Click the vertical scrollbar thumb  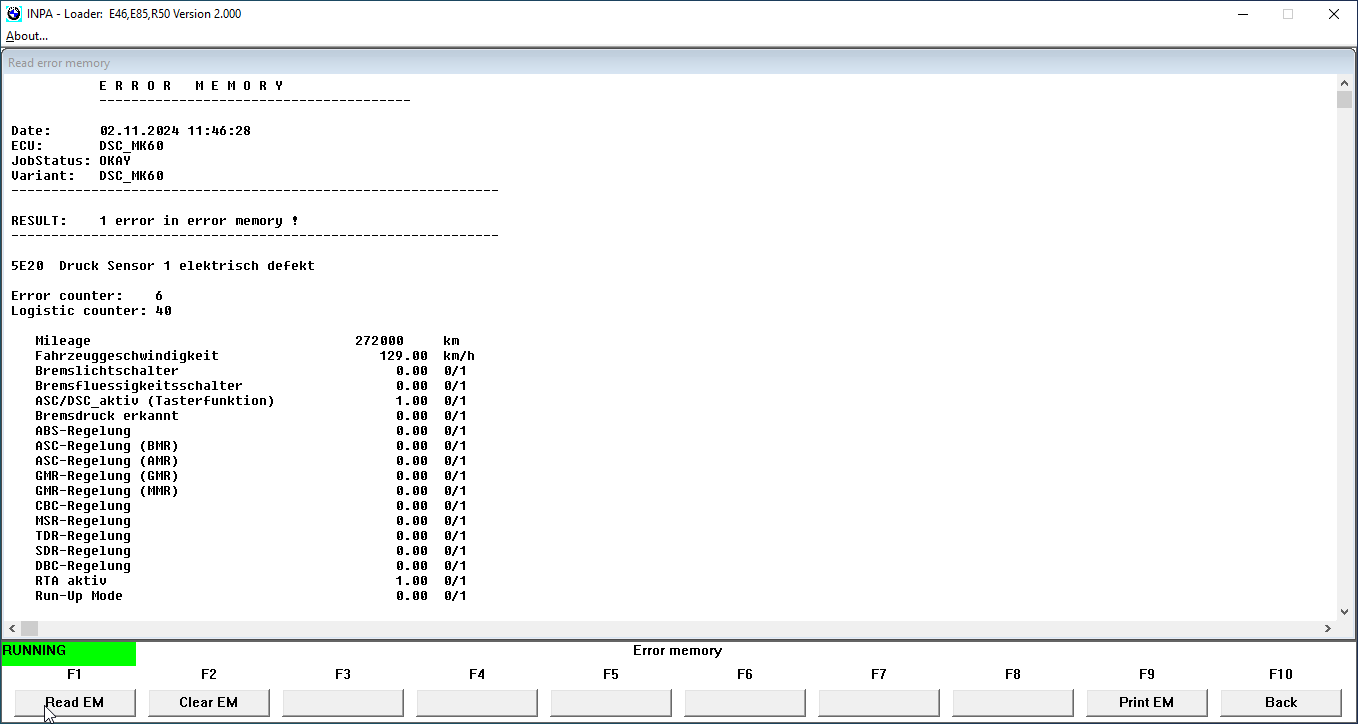[1344, 99]
